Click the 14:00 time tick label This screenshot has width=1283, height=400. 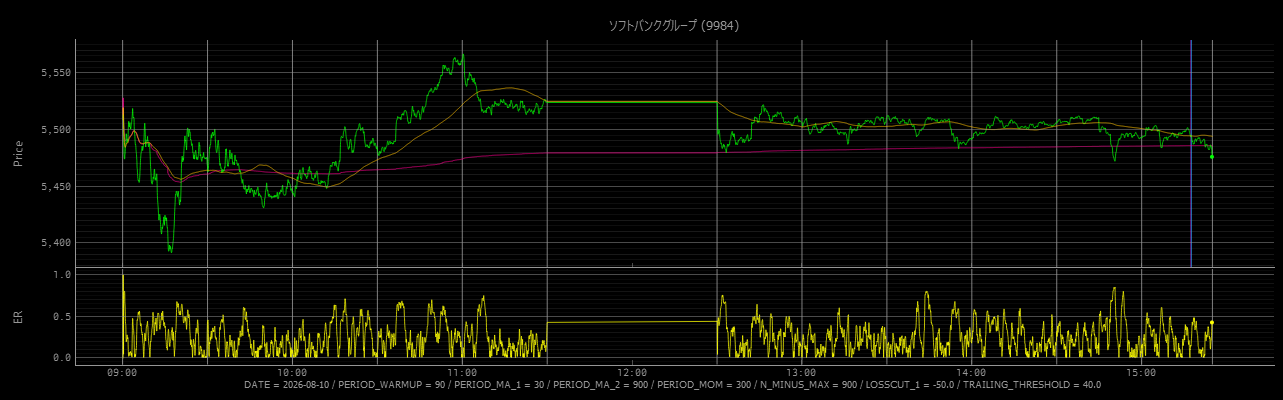(x=971, y=373)
